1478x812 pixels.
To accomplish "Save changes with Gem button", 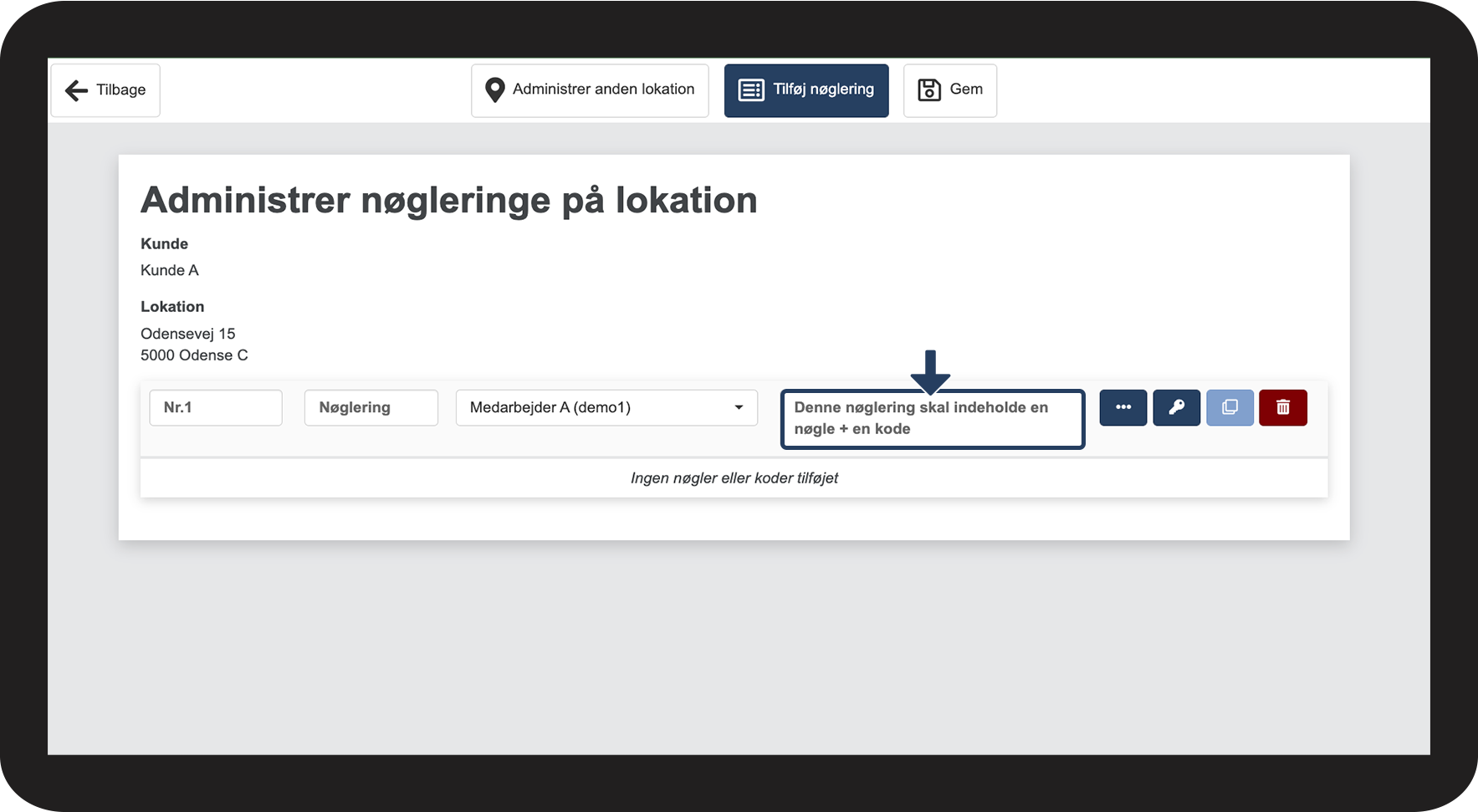I will coord(950,90).
